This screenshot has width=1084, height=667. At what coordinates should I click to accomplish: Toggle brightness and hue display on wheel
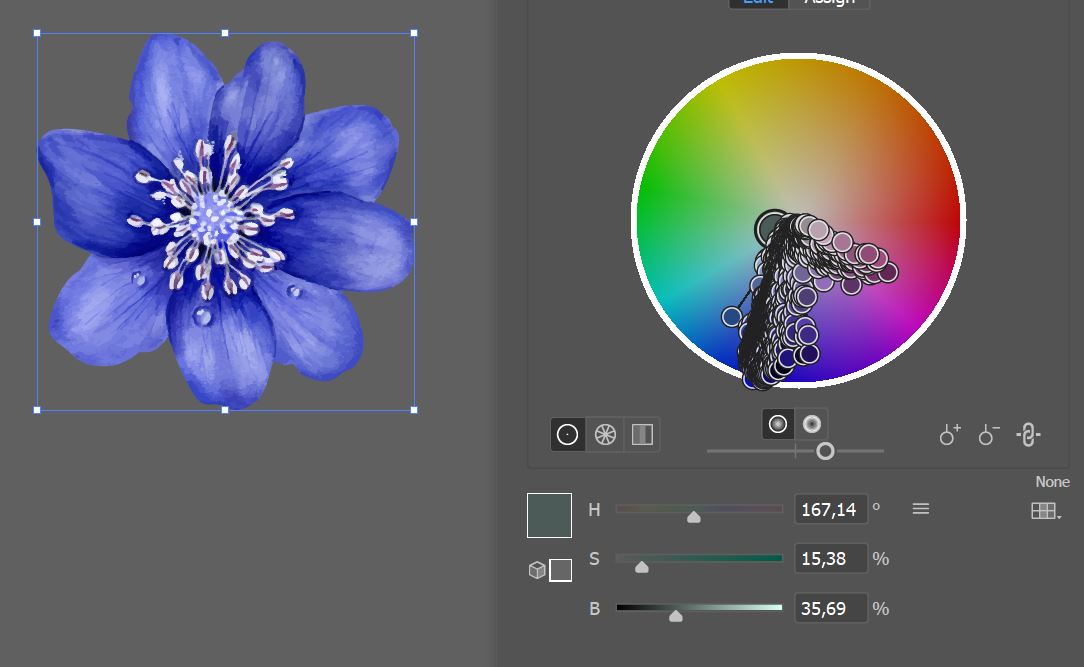coord(812,423)
